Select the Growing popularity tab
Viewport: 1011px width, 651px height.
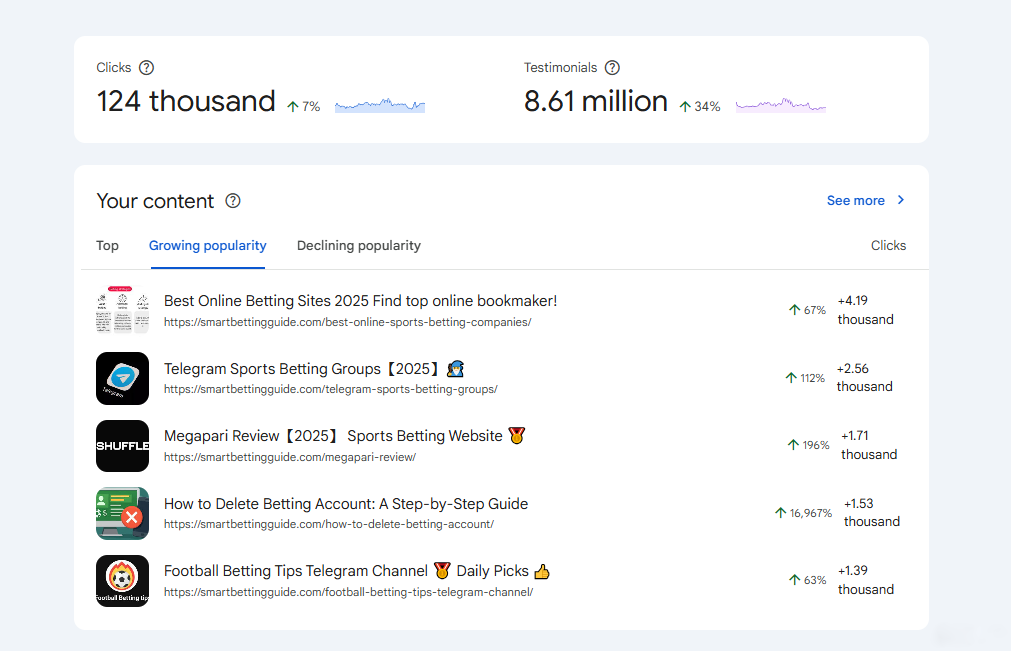click(x=208, y=246)
